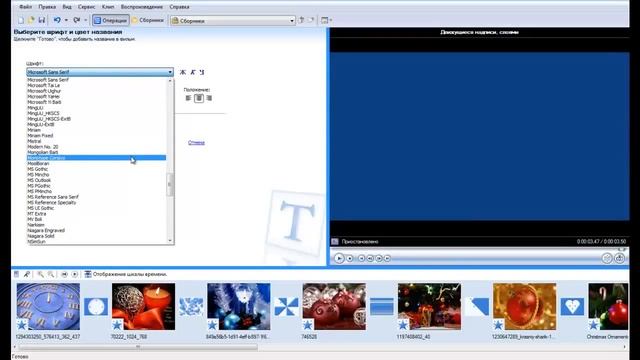This screenshot has height=360, width=640.
Task: Click the new collection folder icon
Action: pyautogui.click(x=311, y=20)
